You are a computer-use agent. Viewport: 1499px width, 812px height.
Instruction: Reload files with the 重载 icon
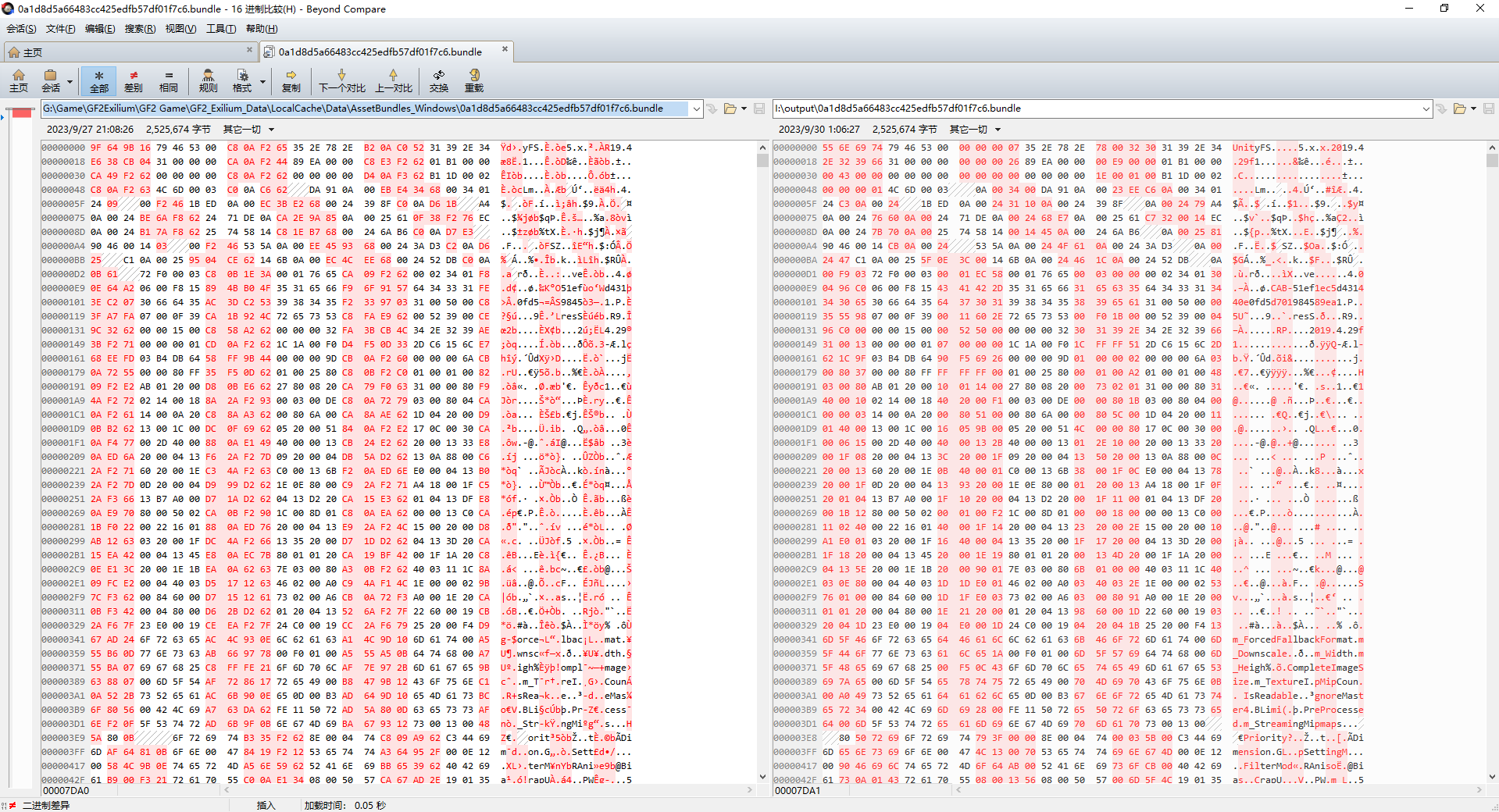473,80
